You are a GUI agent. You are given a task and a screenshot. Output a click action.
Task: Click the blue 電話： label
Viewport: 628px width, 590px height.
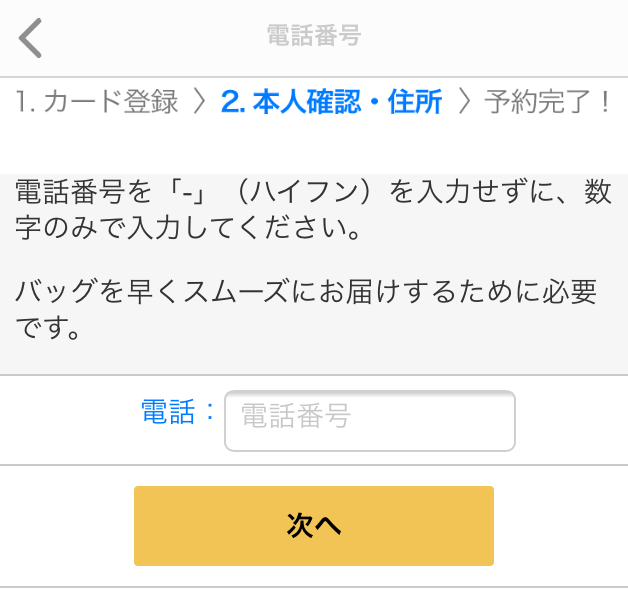click(179, 412)
